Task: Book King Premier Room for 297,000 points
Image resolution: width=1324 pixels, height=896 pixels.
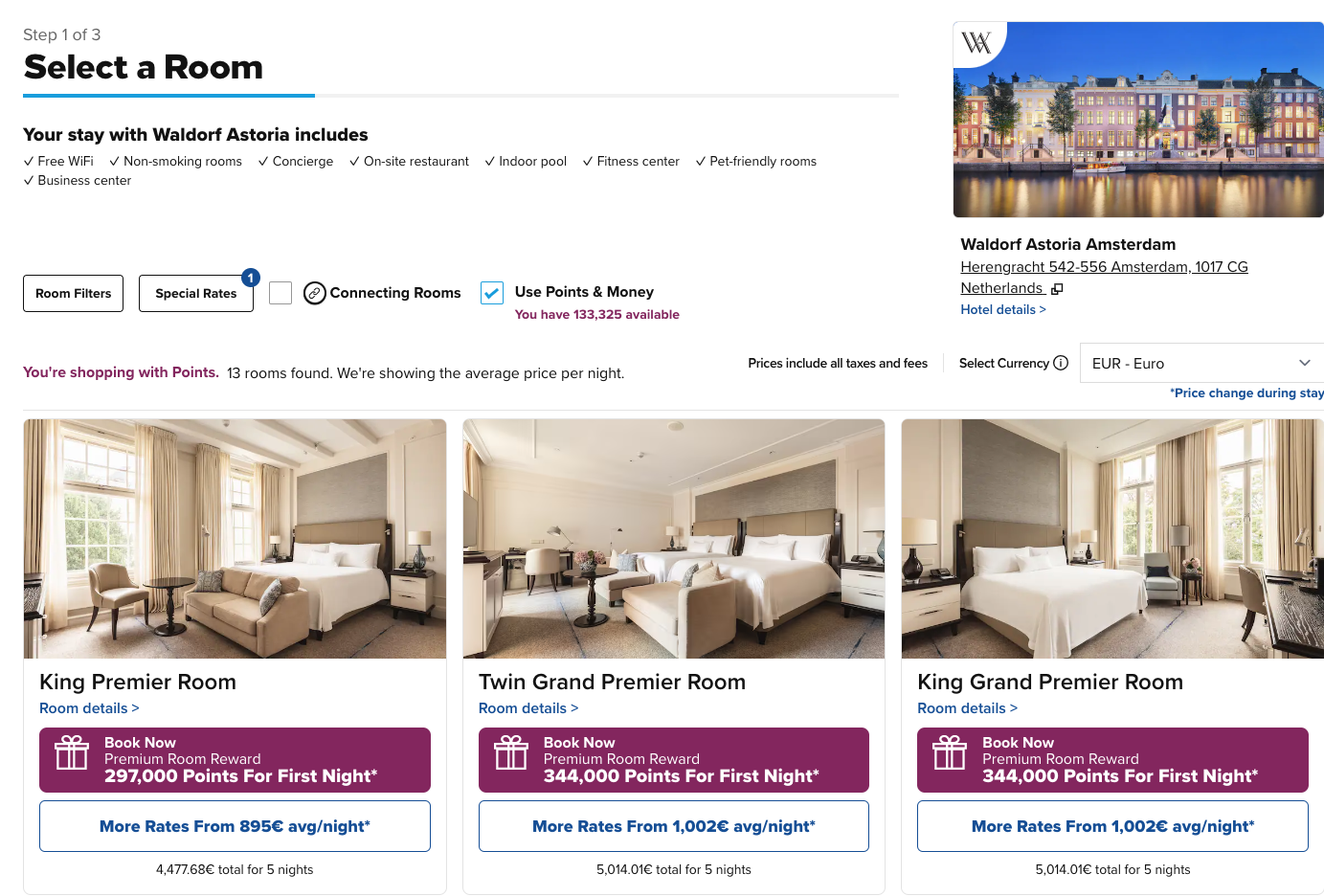Action: point(235,760)
